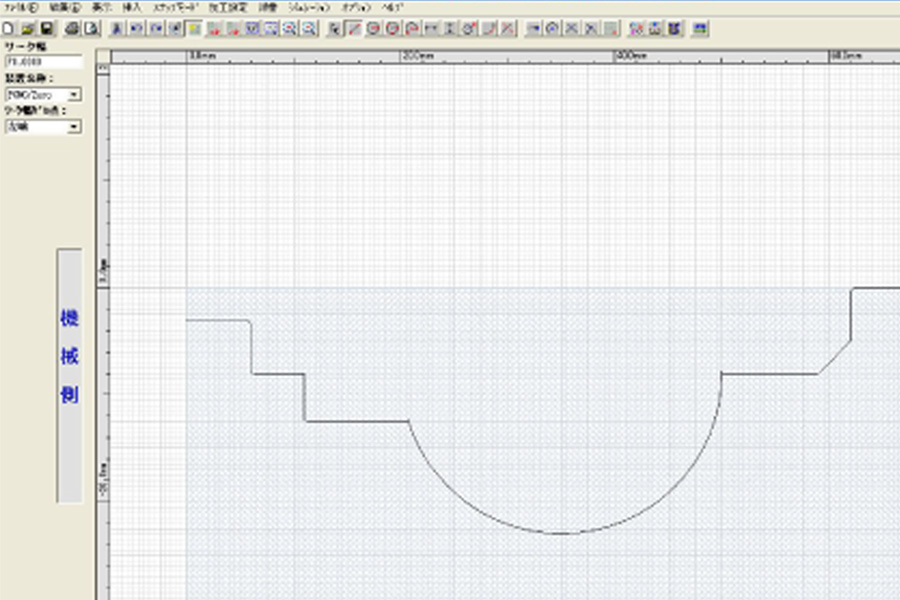Select the line drawing tool
900x600 pixels.
point(353,29)
